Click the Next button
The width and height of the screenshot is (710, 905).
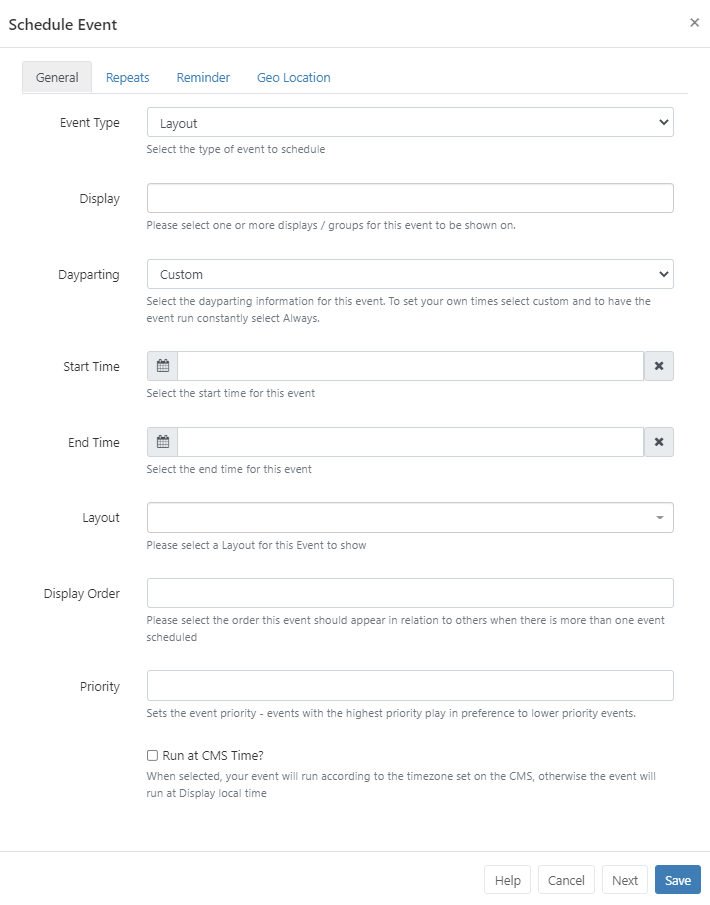point(624,880)
